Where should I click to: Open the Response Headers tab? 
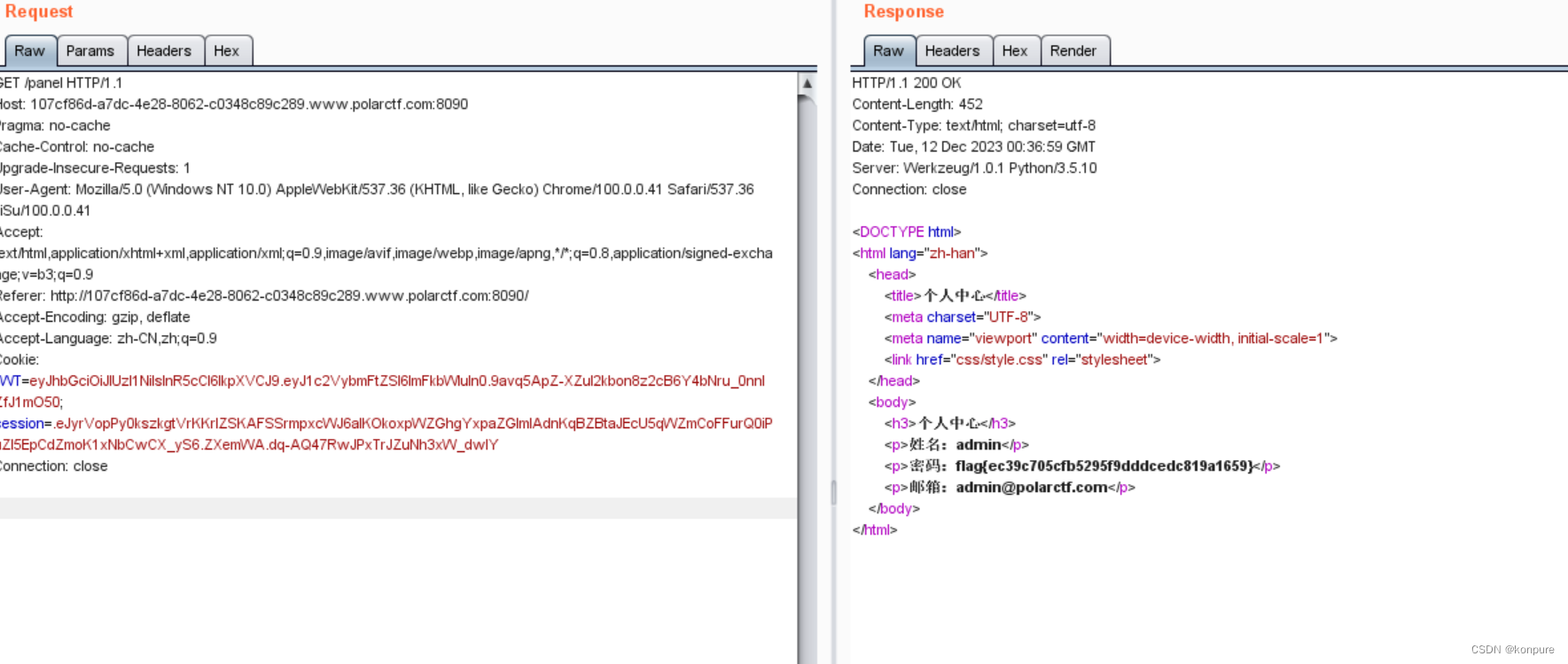point(953,51)
